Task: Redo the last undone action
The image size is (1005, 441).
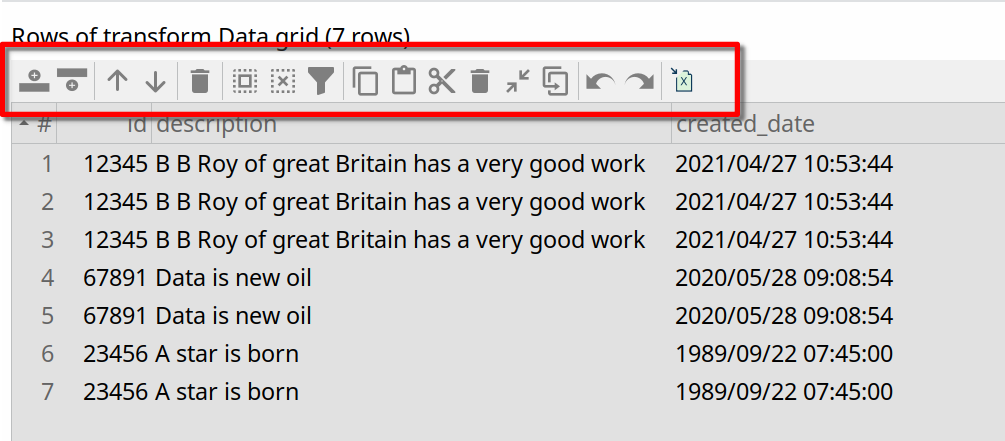Action: pyautogui.click(x=639, y=81)
